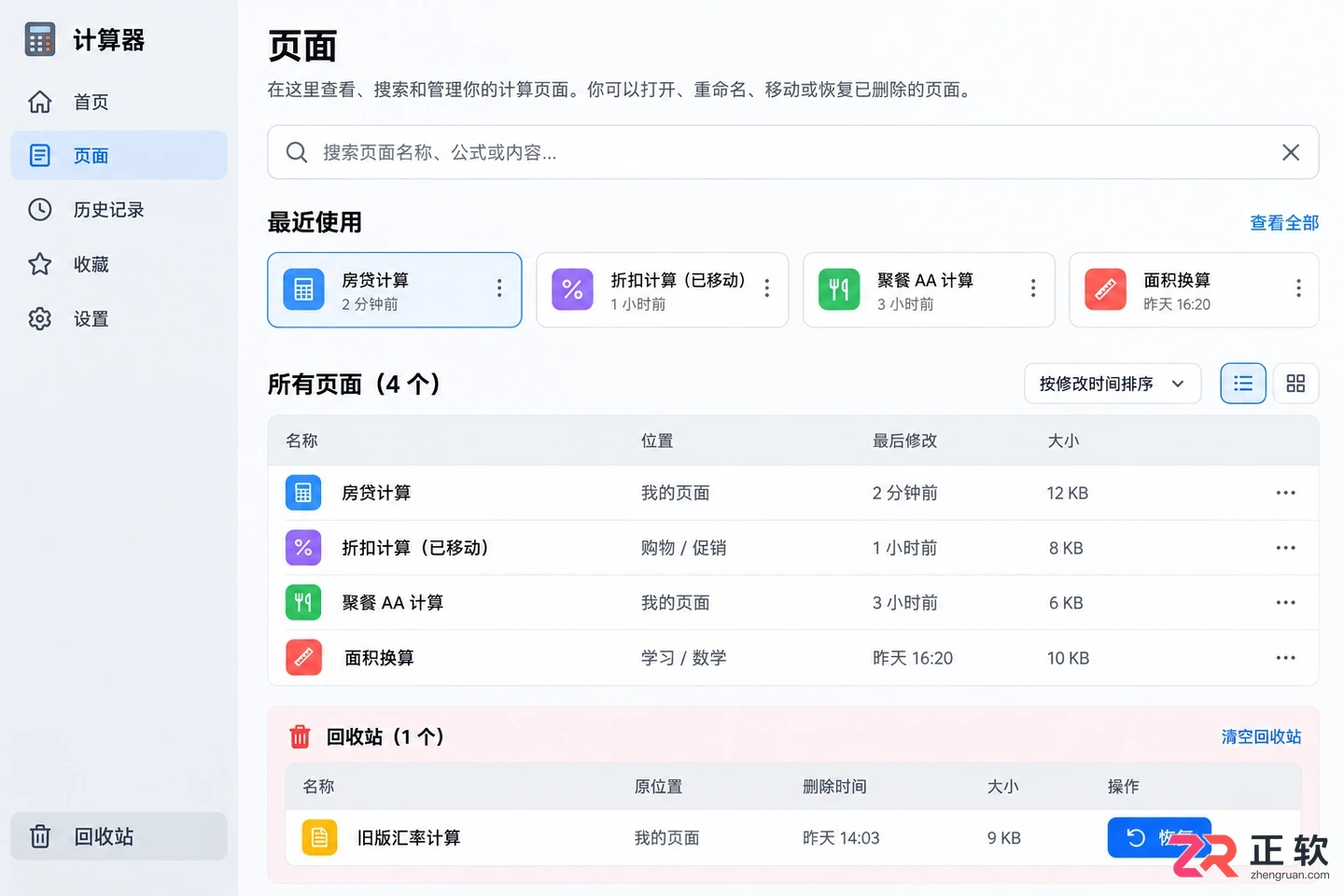Open 房贷计算 in the pages list
The height and width of the screenshot is (896, 1344).
(x=792, y=493)
